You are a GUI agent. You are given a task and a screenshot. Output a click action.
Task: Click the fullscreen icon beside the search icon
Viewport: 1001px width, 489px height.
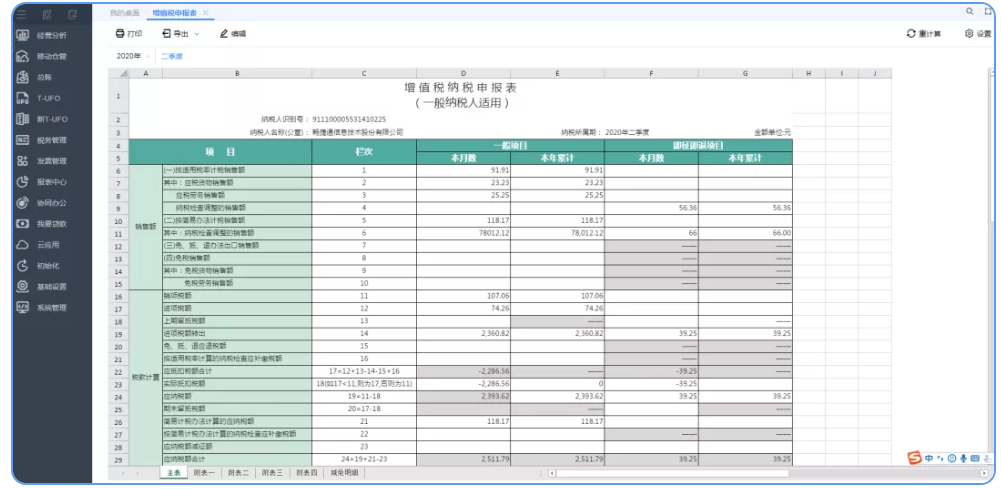(990, 11)
